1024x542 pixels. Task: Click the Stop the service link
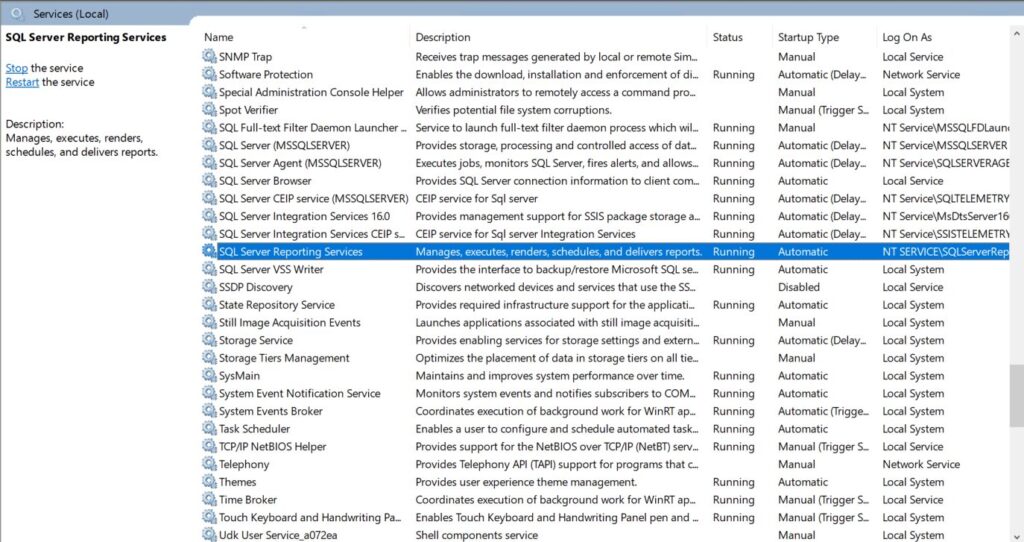(16, 68)
